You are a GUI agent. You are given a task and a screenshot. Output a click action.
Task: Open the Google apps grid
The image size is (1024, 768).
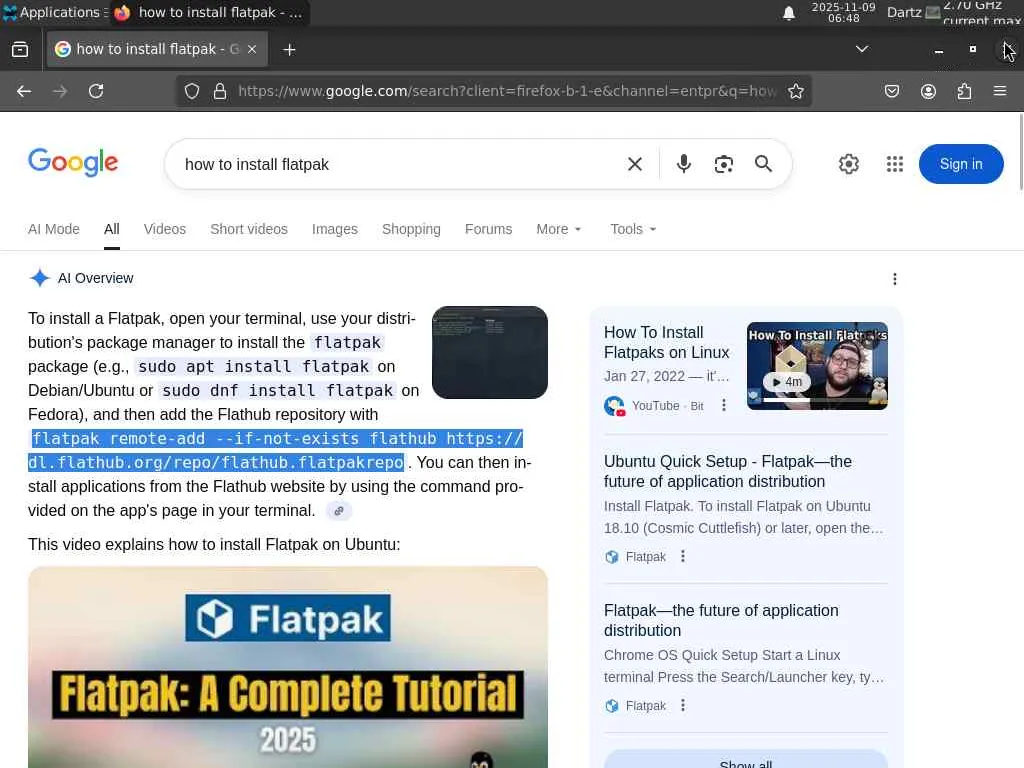(895, 164)
